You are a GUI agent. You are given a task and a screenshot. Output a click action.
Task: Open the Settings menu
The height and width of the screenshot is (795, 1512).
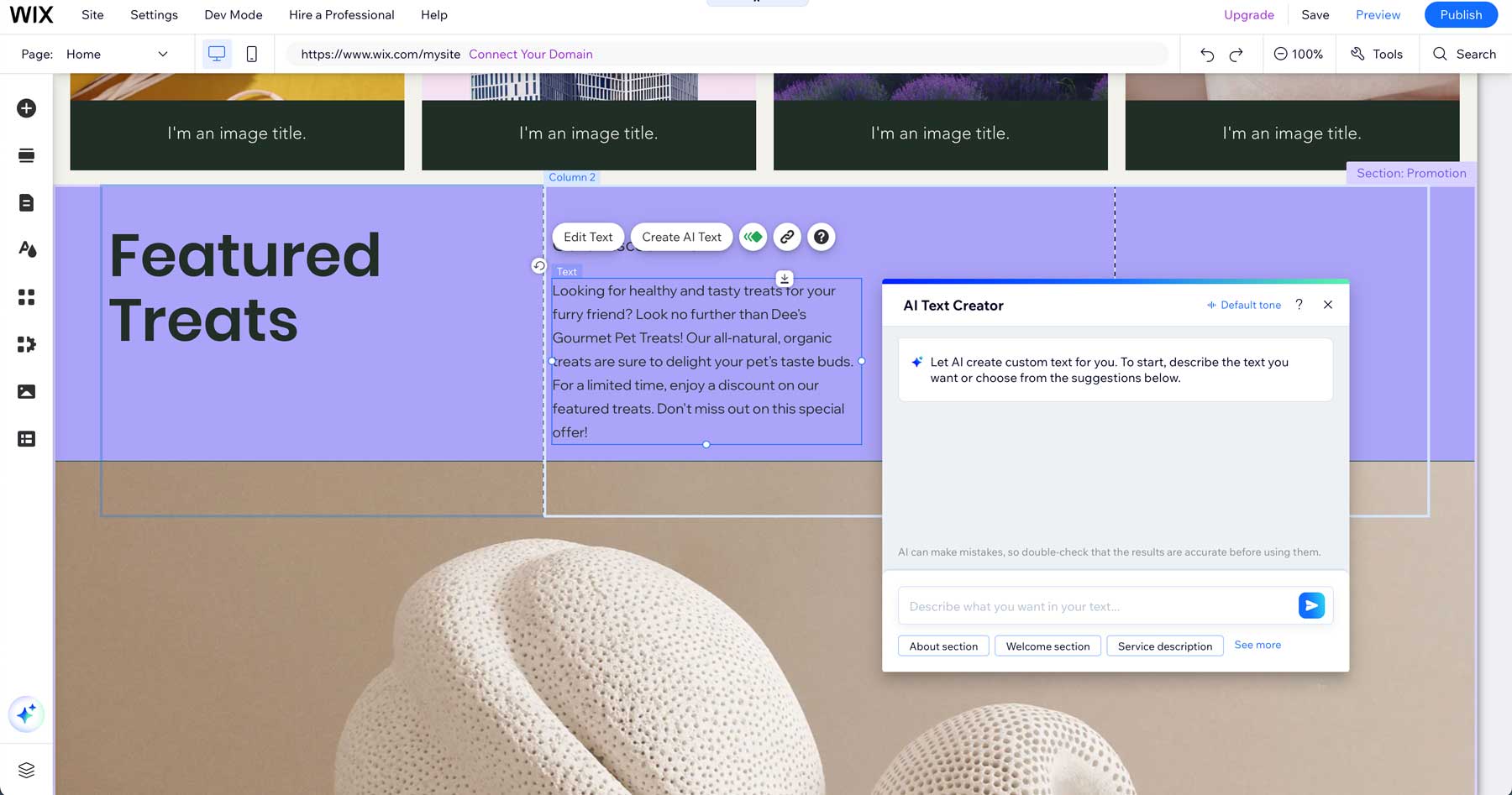[x=154, y=14]
